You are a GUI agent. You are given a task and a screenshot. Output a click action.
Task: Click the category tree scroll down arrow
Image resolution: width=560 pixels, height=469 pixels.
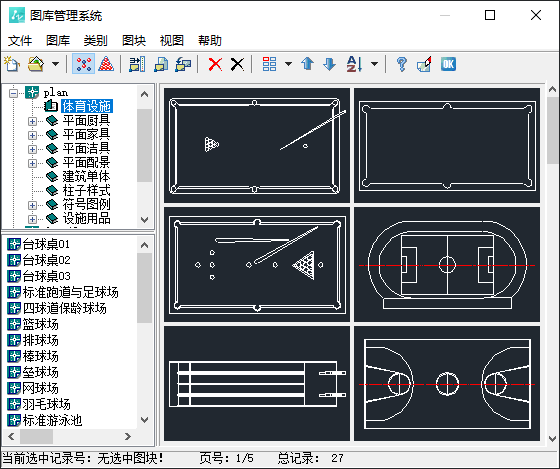point(144,220)
